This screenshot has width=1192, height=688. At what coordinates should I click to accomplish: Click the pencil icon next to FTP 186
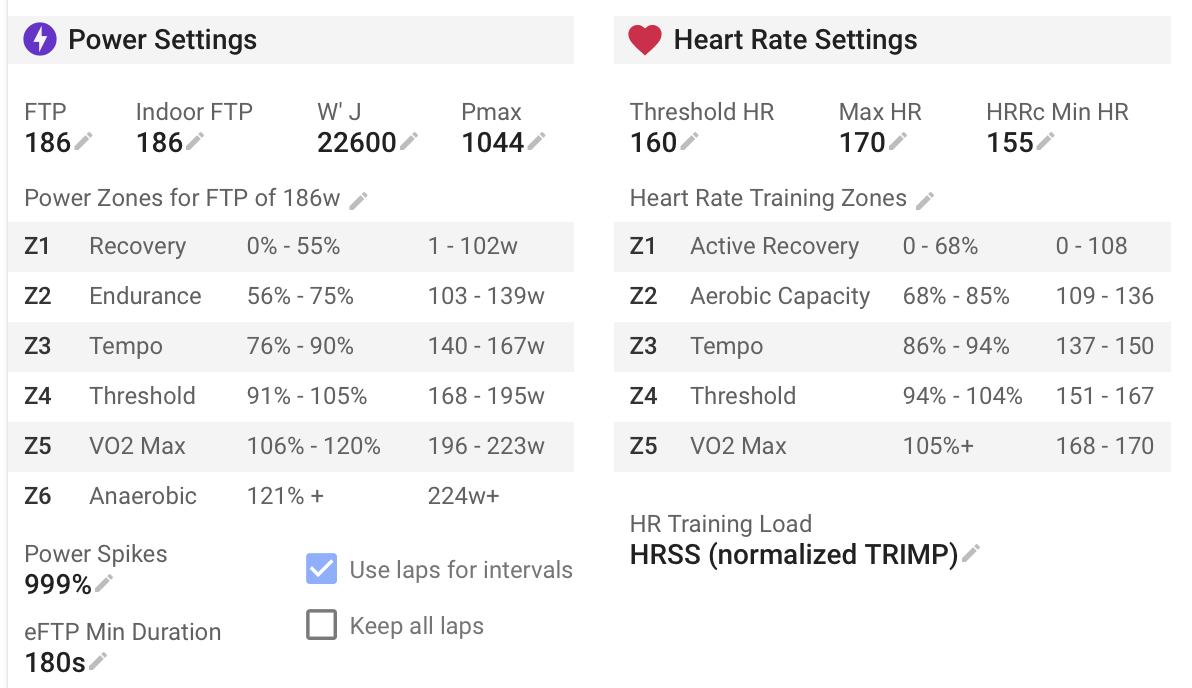[x=84, y=142]
